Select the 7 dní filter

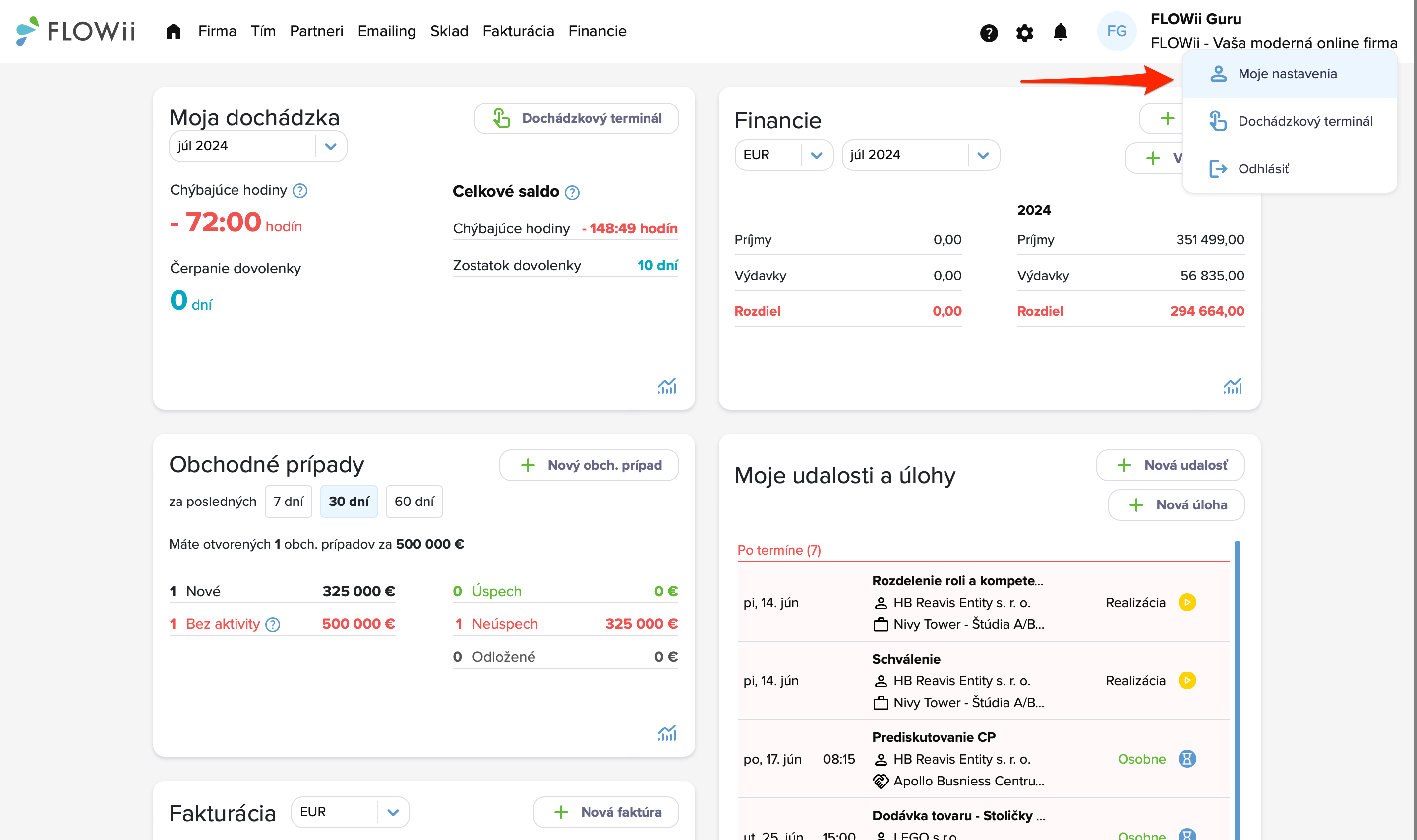pyautogui.click(x=288, y=502)
